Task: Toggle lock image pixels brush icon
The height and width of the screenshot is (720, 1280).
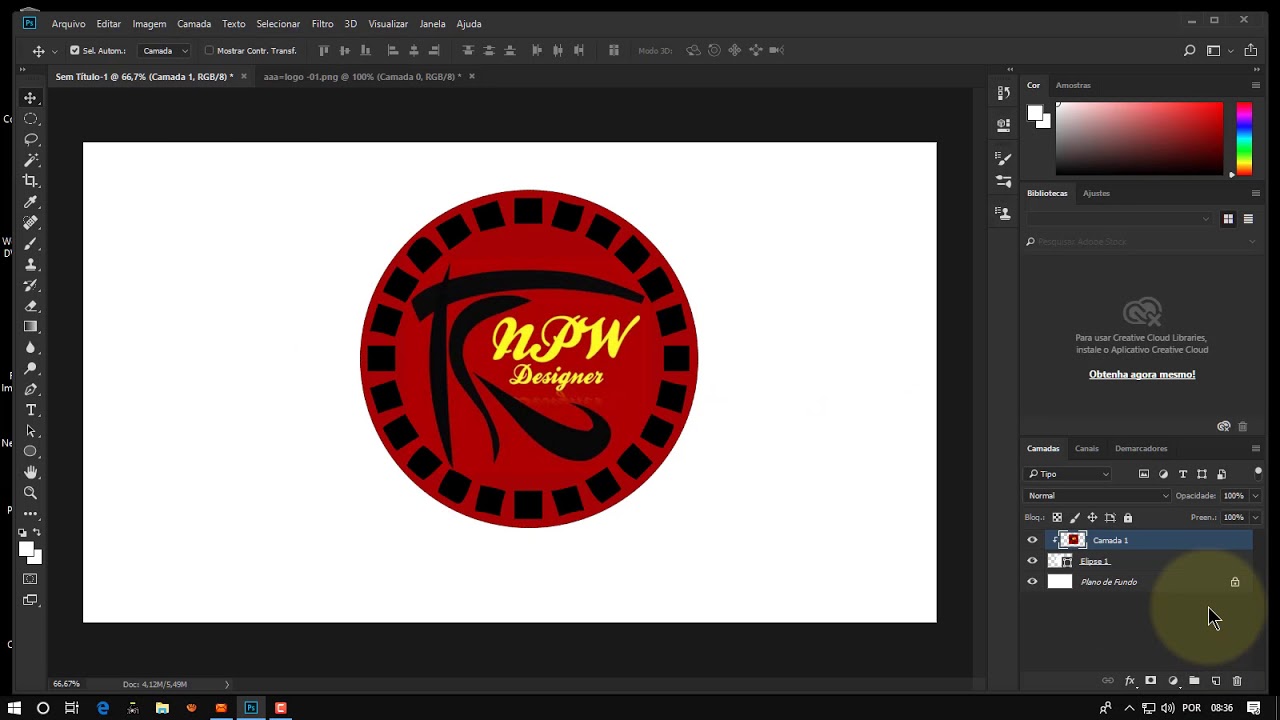Action: 1075,518
